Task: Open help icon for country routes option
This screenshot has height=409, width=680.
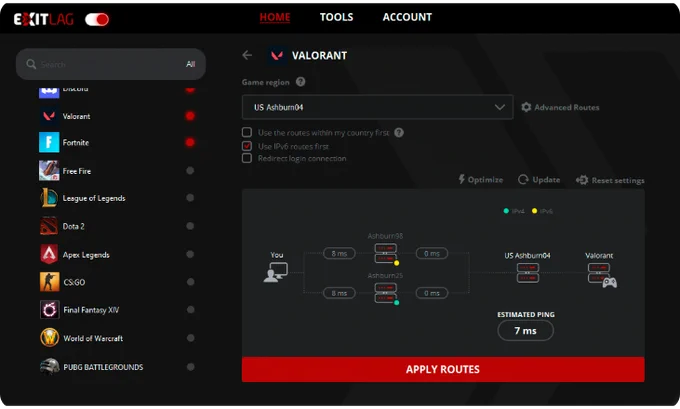Action: coord(399,133)
